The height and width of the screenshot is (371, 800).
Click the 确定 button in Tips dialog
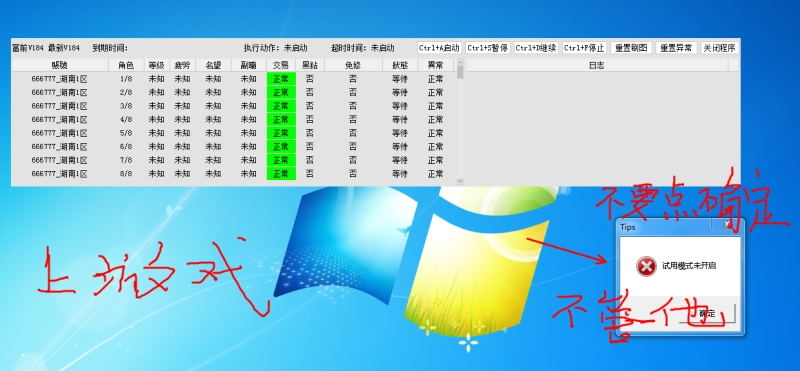click(x=707, y=313)
